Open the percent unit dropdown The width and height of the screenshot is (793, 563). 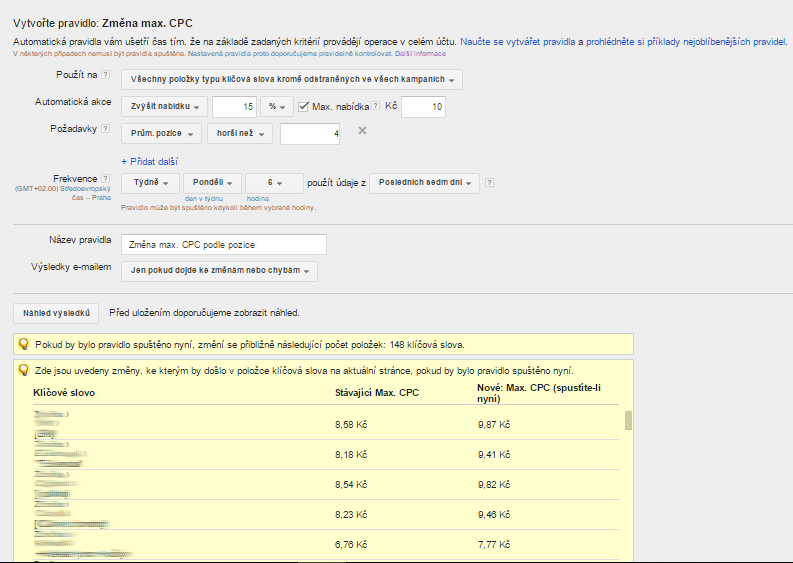(277, 106)
